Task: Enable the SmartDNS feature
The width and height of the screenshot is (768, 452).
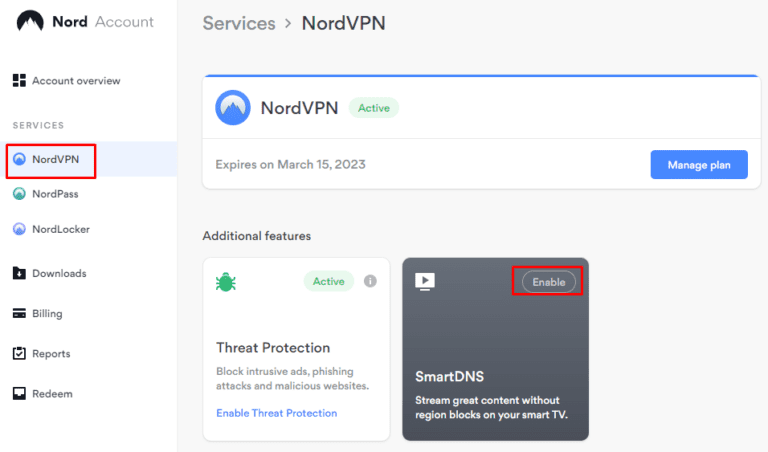Action: coord(548,282)
